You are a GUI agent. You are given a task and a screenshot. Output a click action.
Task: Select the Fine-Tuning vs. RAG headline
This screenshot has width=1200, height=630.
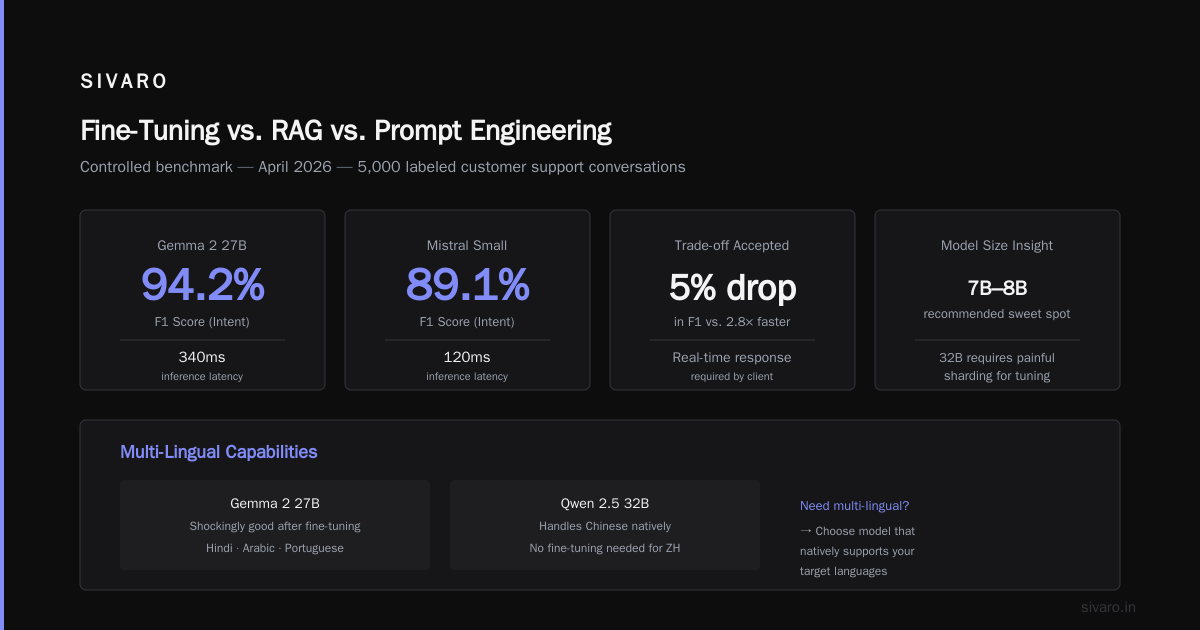coord(346,130)
